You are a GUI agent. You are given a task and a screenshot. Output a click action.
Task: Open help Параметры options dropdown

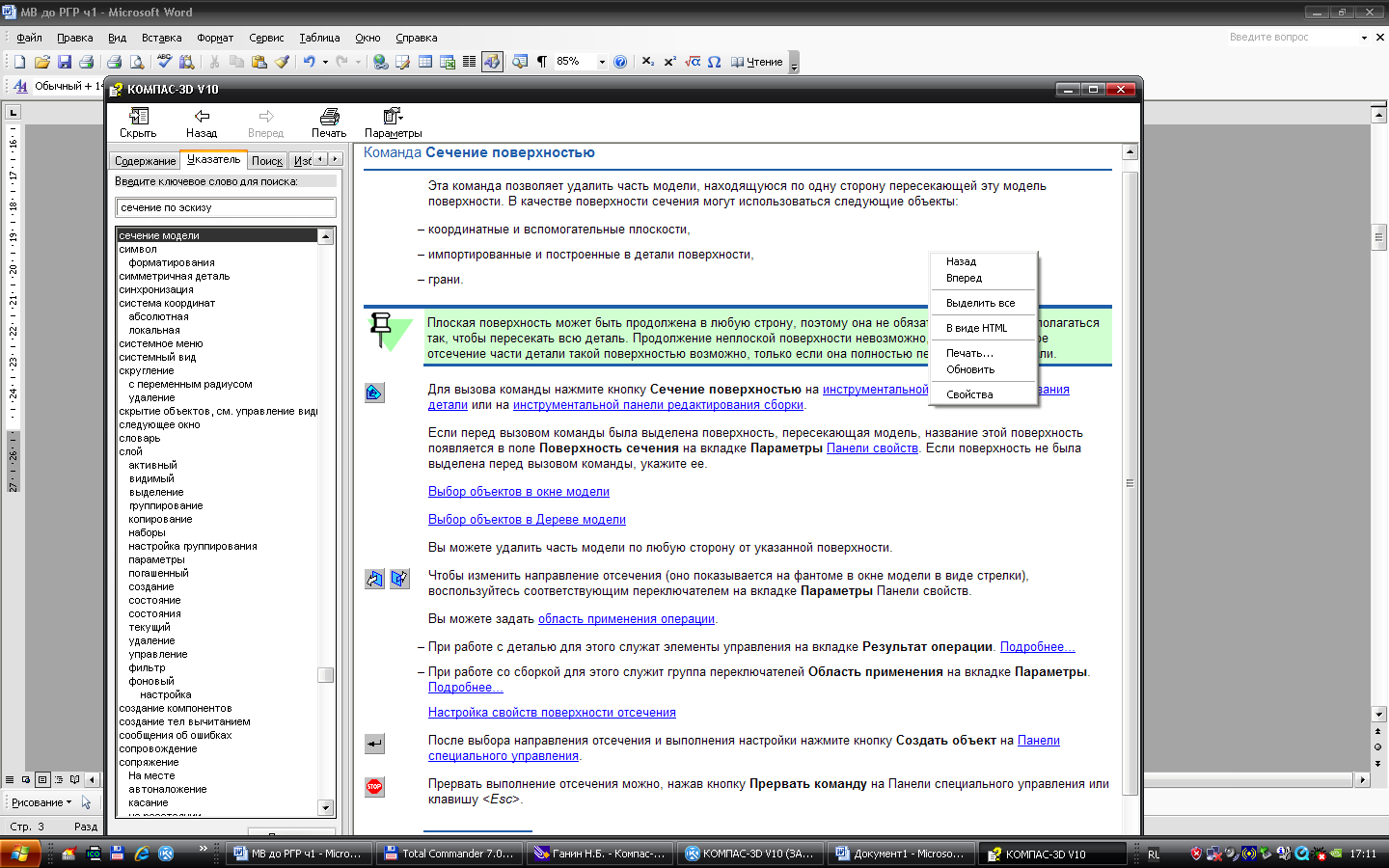point(393,122)
